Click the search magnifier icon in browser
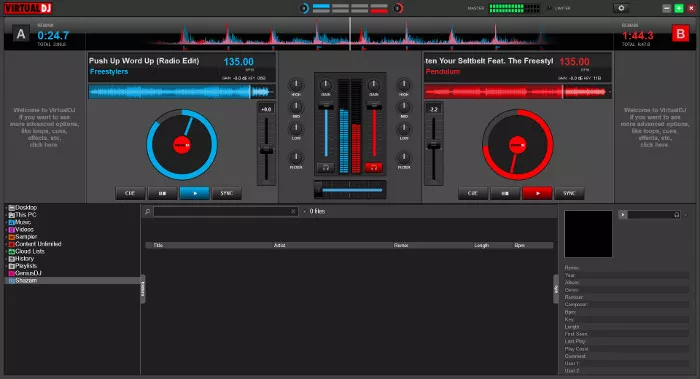This screenshot has width=700, height=379. 147,212
